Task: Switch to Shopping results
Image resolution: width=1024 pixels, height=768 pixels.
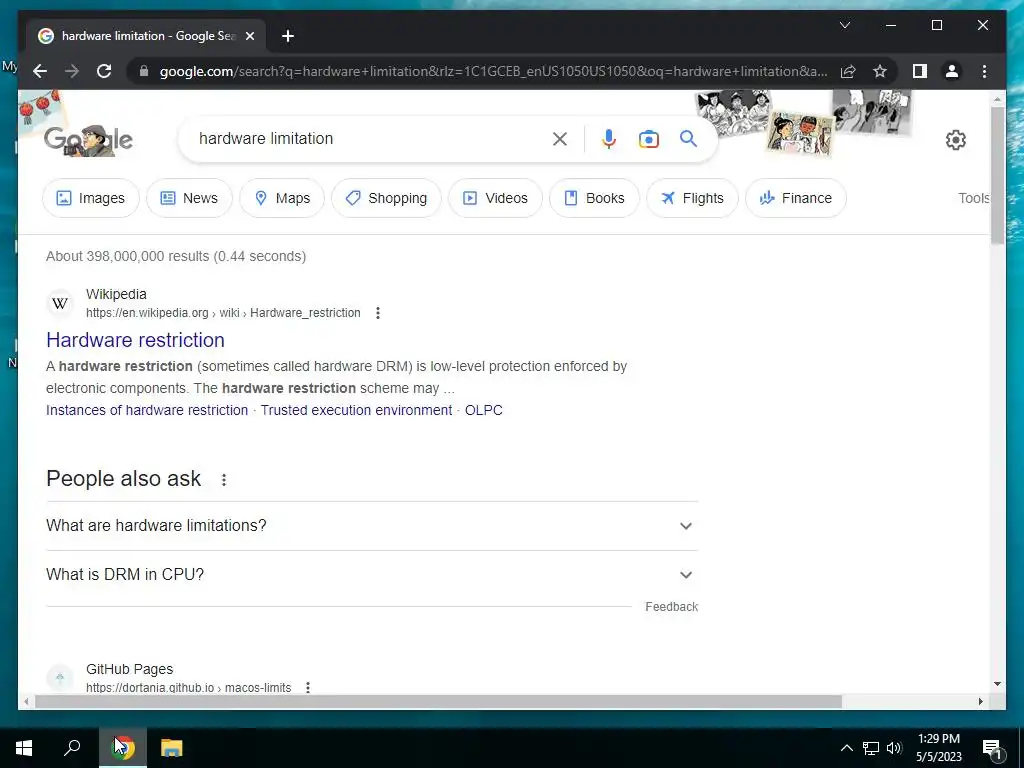Action: [x=386, y=198]
